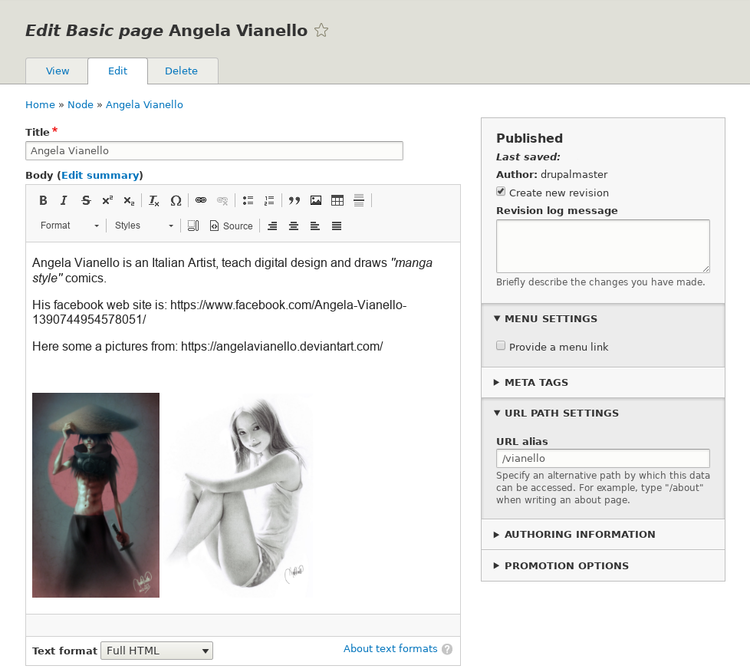
Task: Collapse the Menu Settings section
Action: (x=551, y=318)
